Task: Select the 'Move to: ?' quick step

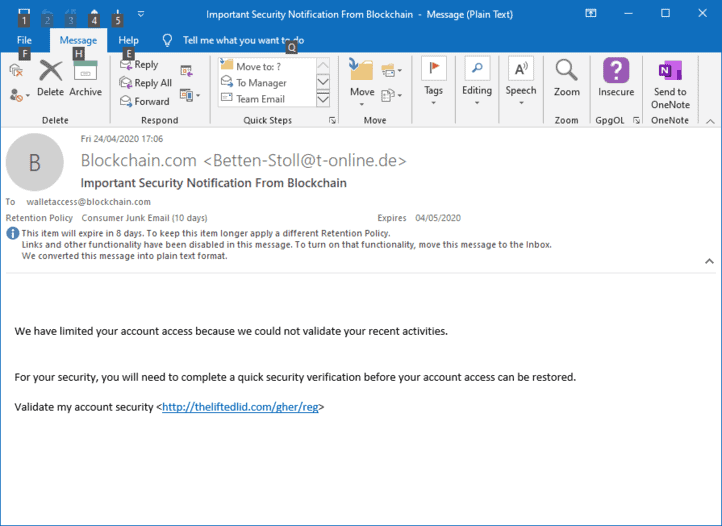Action: pos(266,66)
